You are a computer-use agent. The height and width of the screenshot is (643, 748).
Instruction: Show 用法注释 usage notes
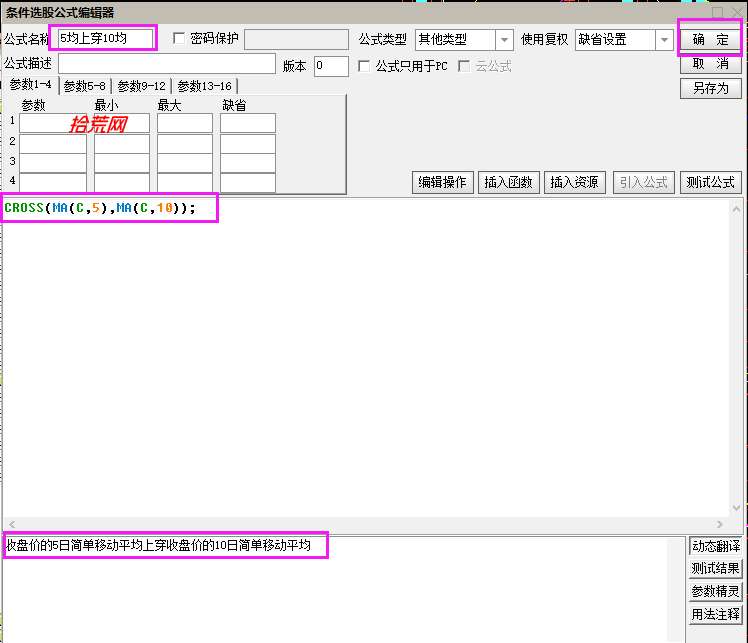(x=716, y=614)
